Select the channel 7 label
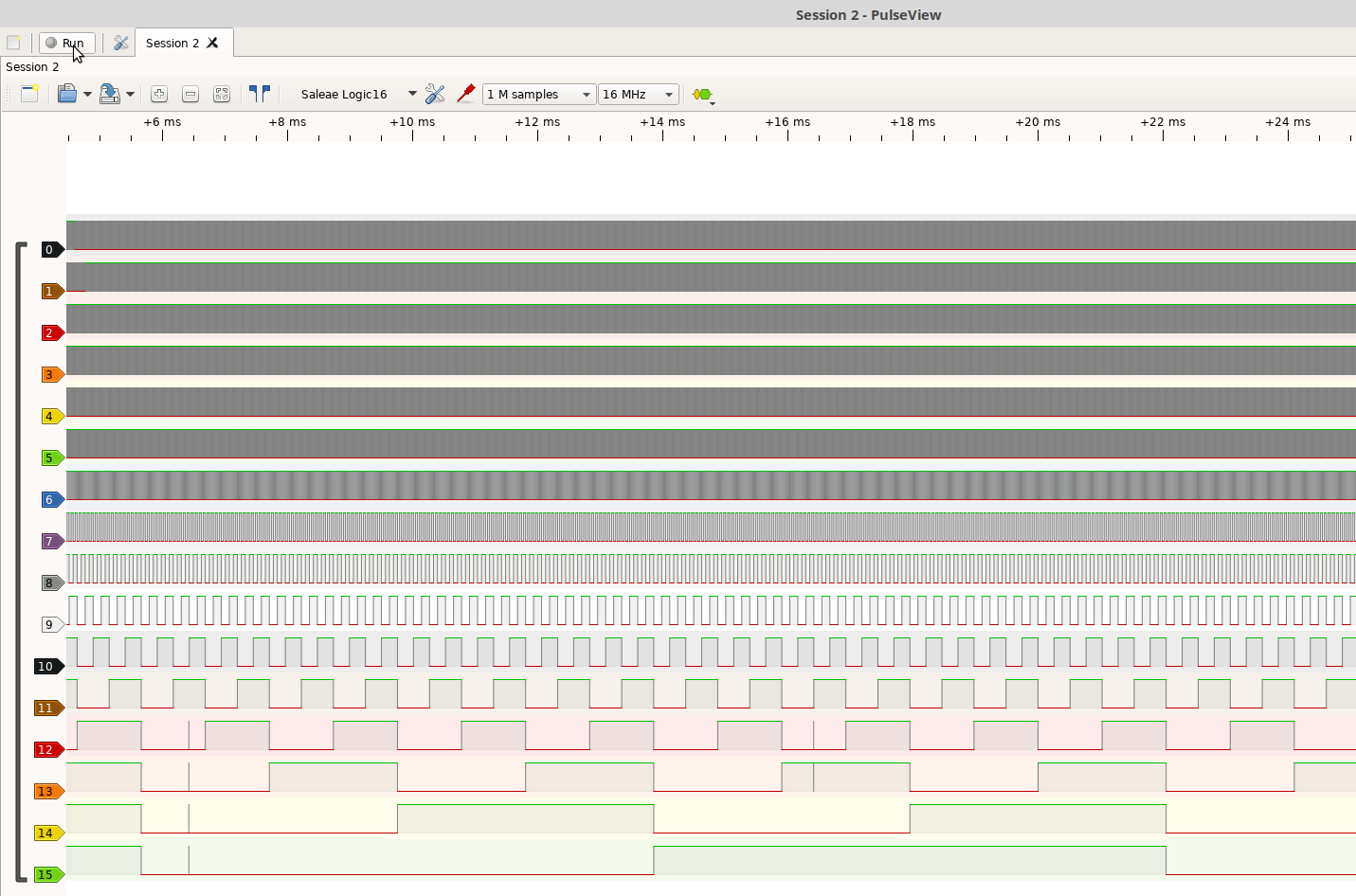Image resolution: width=1356 pixels, height=896 pixels. pos(52,541)
